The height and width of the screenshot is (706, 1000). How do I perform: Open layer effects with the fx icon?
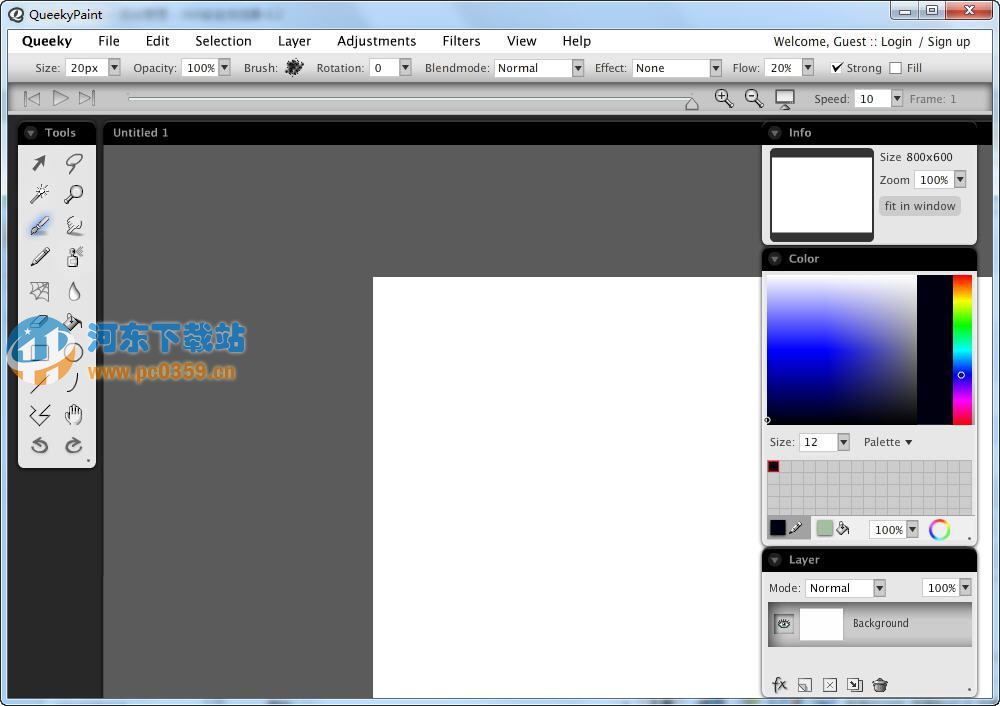point(780,685)
